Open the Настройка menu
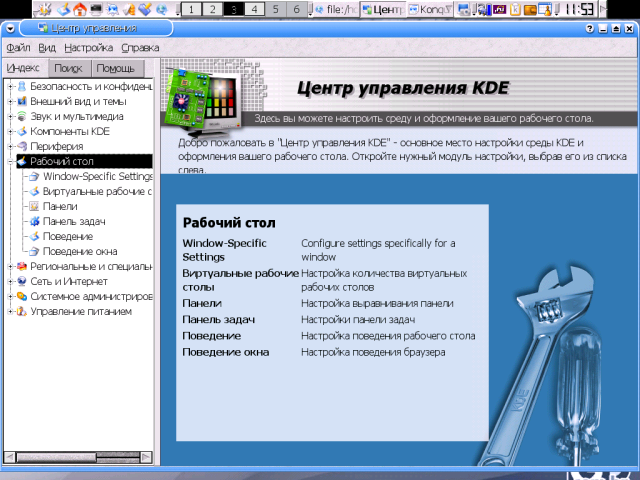 88,47
